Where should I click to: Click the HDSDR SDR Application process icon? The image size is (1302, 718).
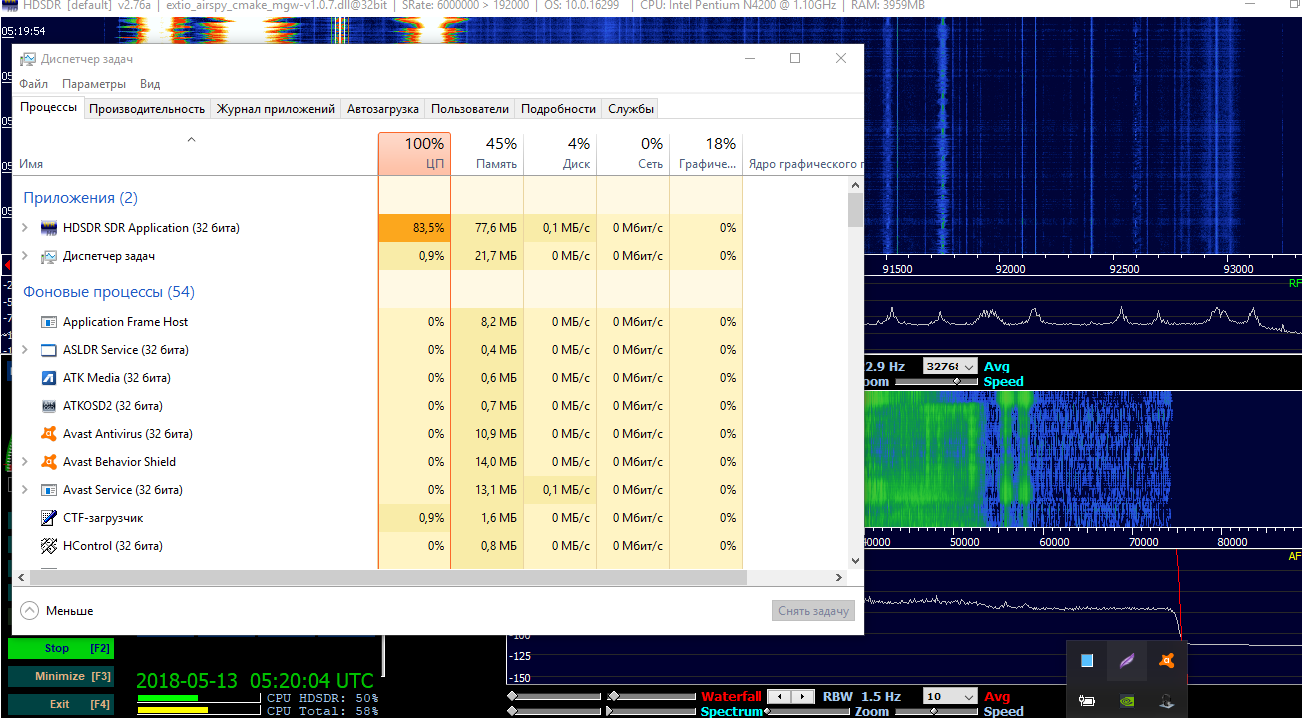[x=49, y=228]
